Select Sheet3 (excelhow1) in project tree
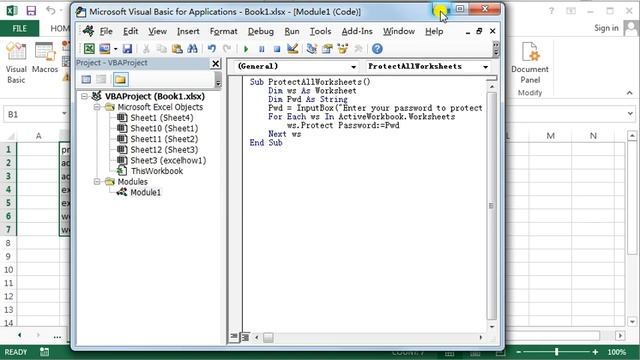The width and height of the screenshot is (640, 360). [168, 160]
